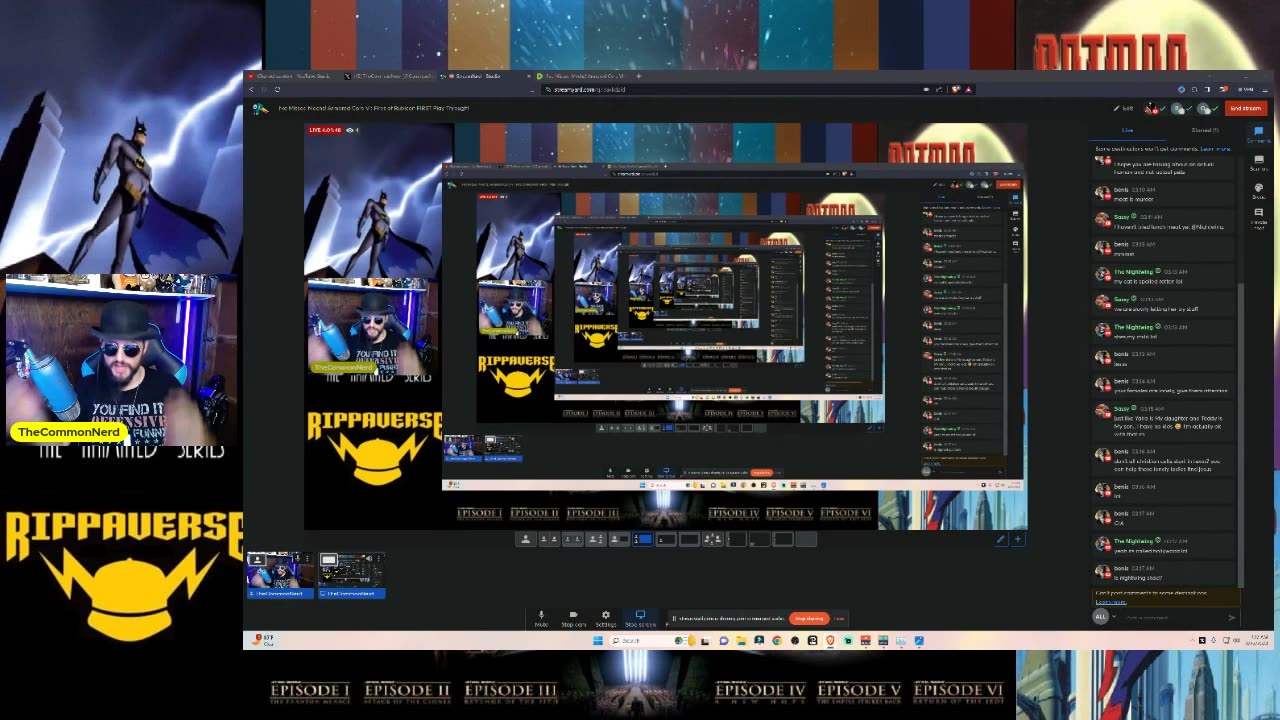Select the solo layout icon
Image resolution: width=1280 pixels, height=720 pixels.
tap(526, 539)
